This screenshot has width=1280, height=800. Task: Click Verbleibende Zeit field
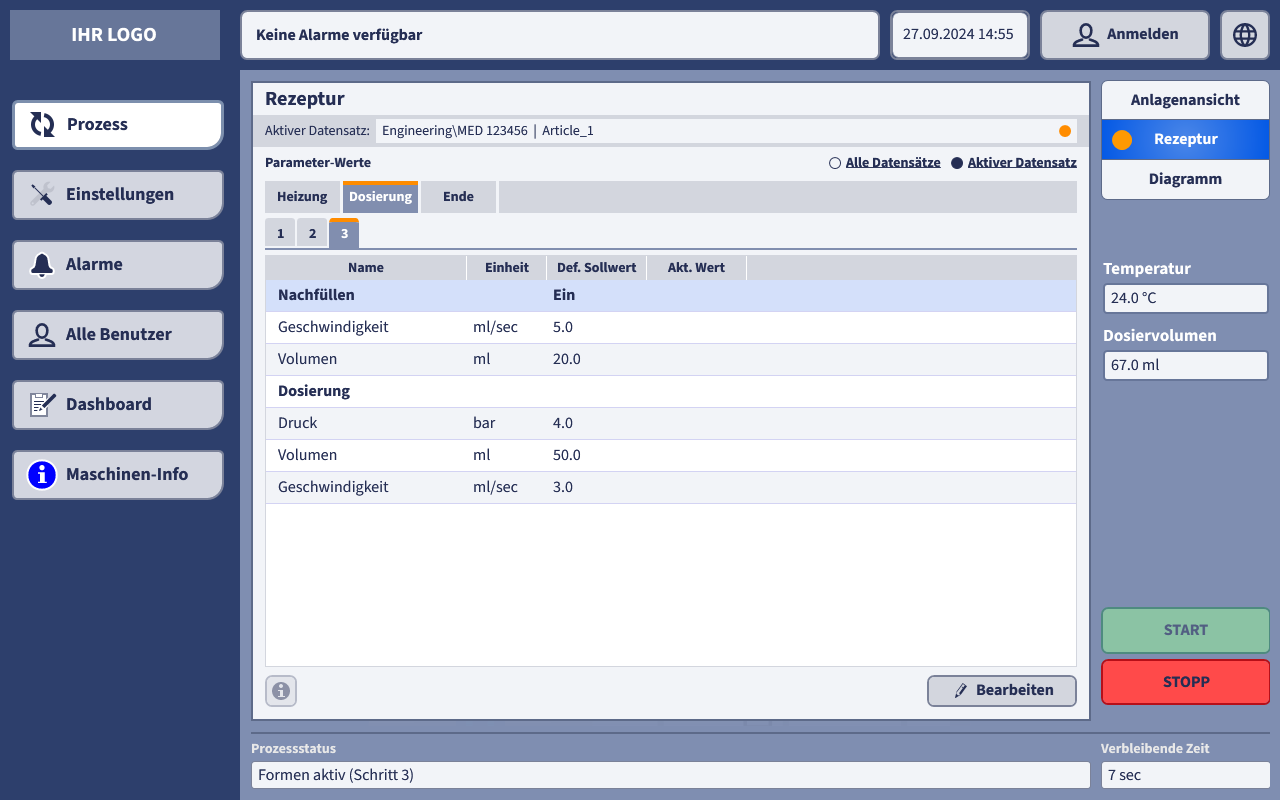coord(1186,775)
